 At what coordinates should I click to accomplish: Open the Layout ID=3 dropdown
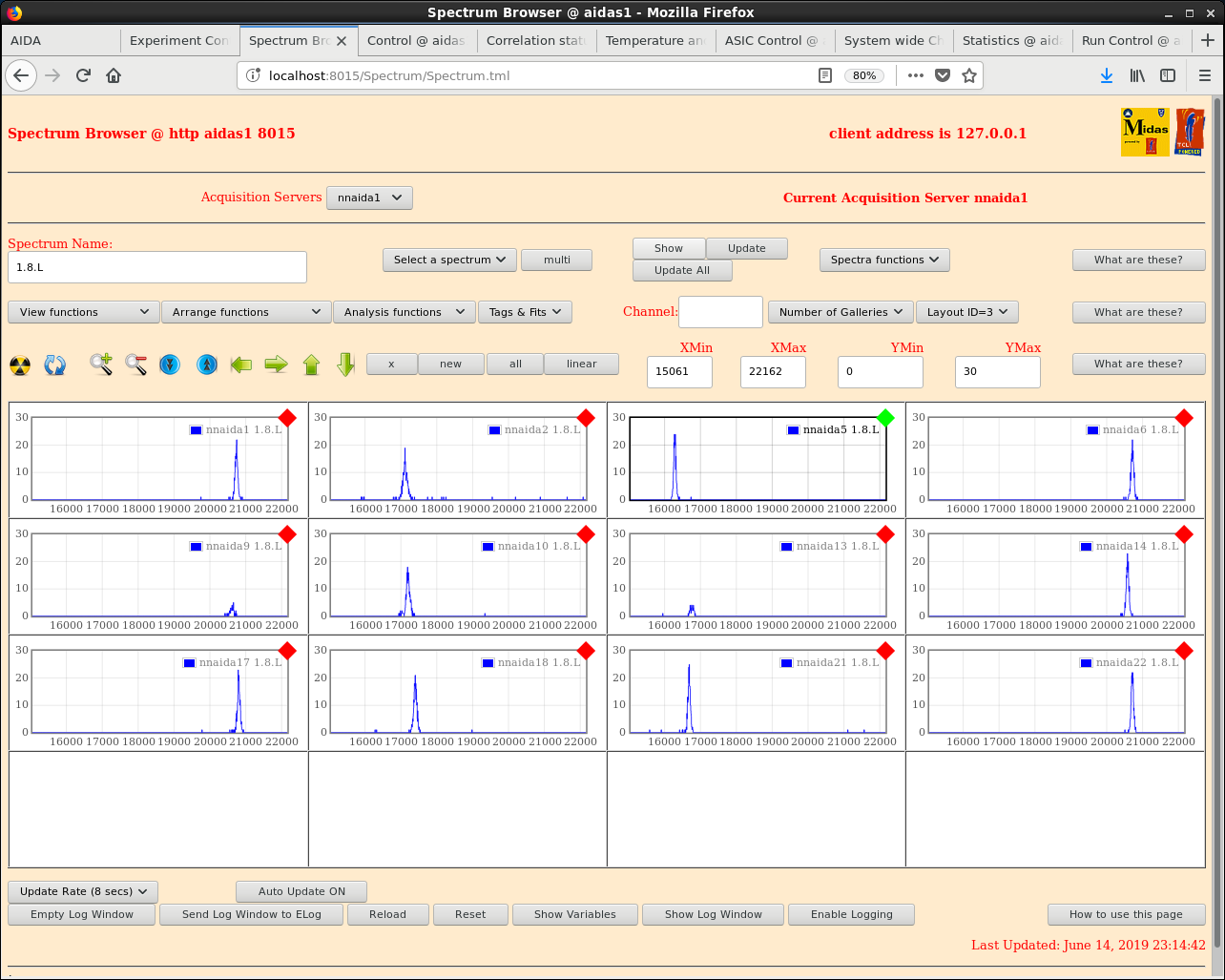[x=967, y=312]
